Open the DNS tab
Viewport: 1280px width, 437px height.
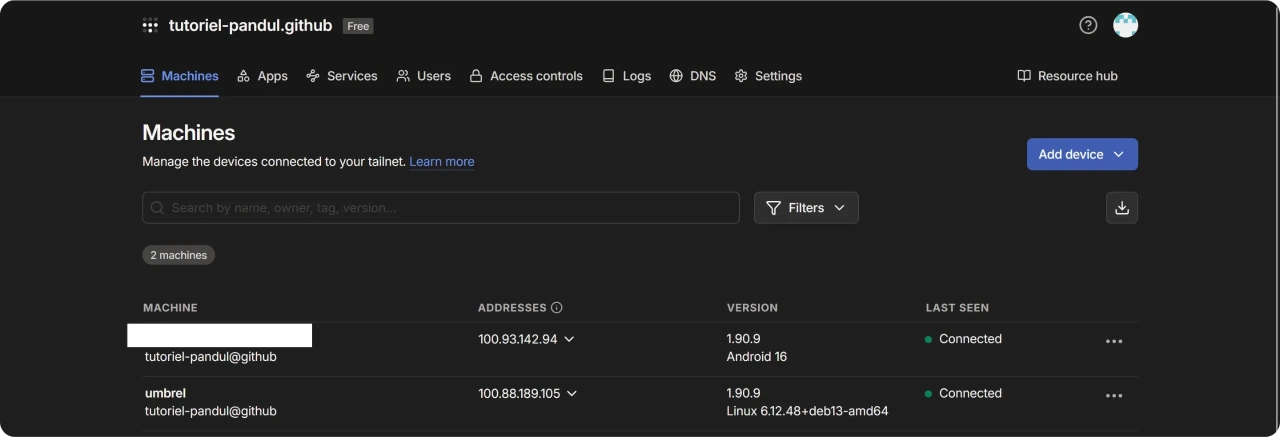point(692,76)
